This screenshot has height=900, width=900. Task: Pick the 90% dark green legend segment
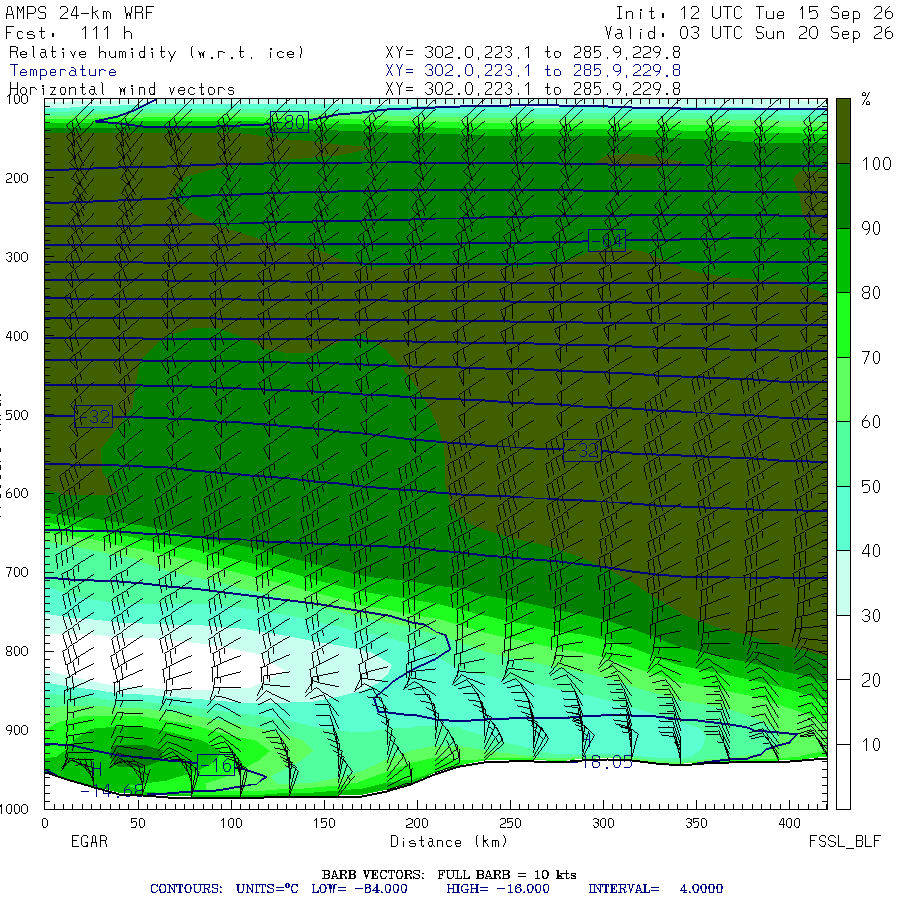click(843, 196)
